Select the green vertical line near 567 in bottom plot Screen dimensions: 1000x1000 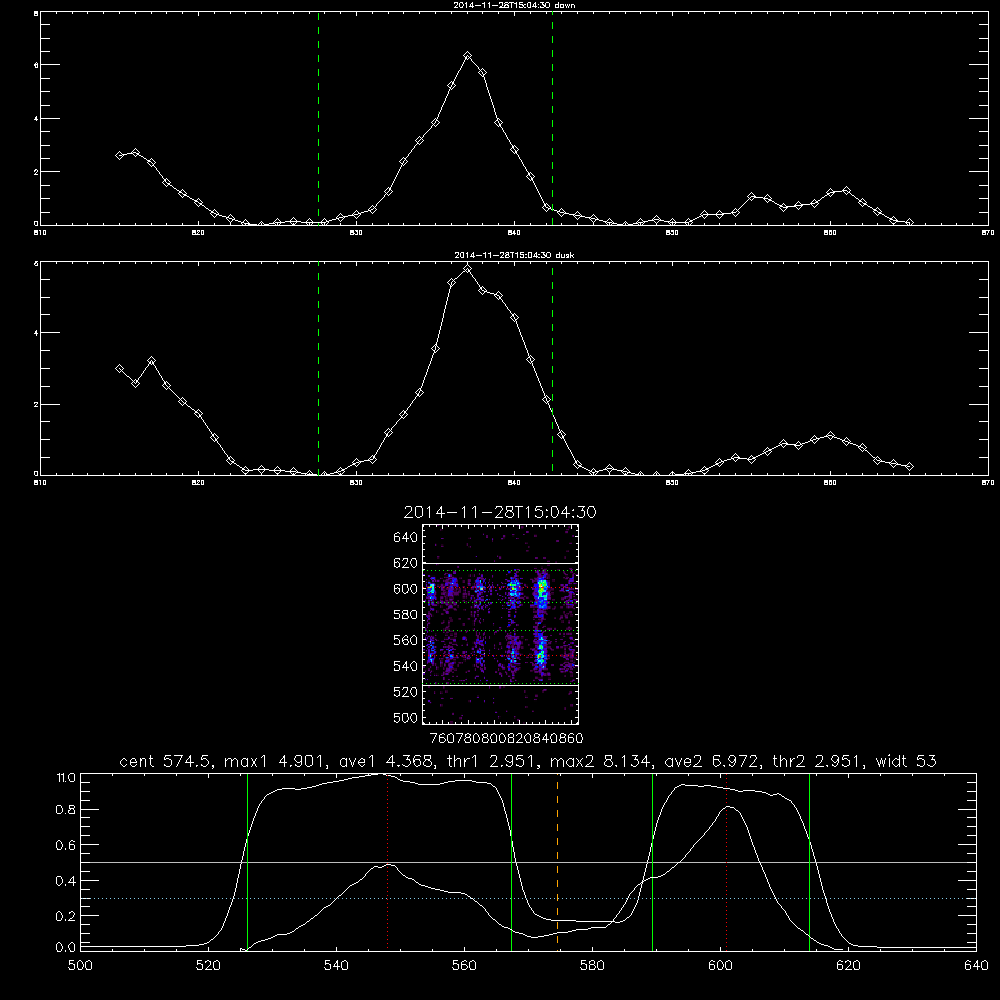pos(511,862)
